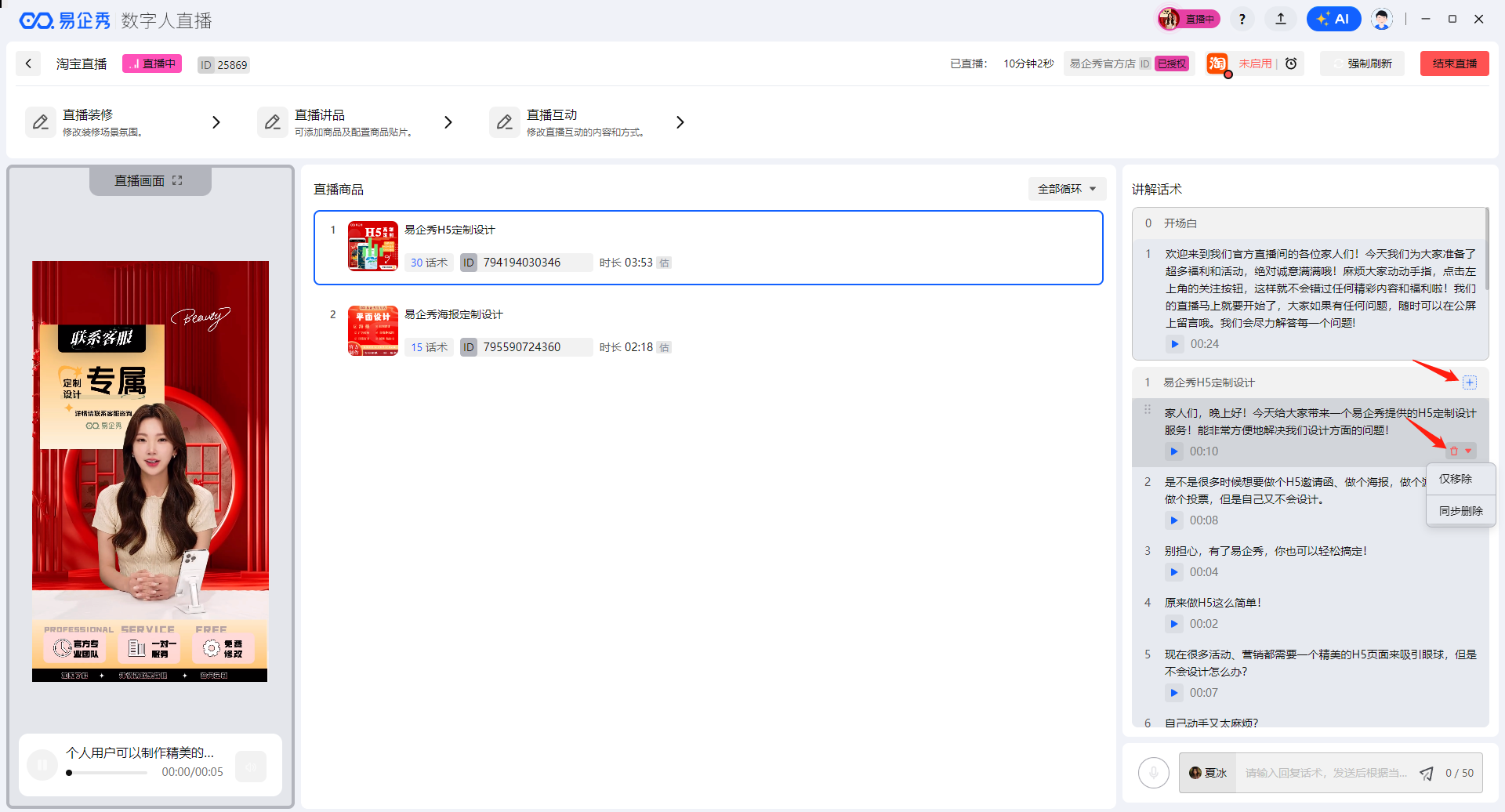Click product ID 795590724360
The height and width of the screenshot is (812, 1505).
(x=522, y=347)
